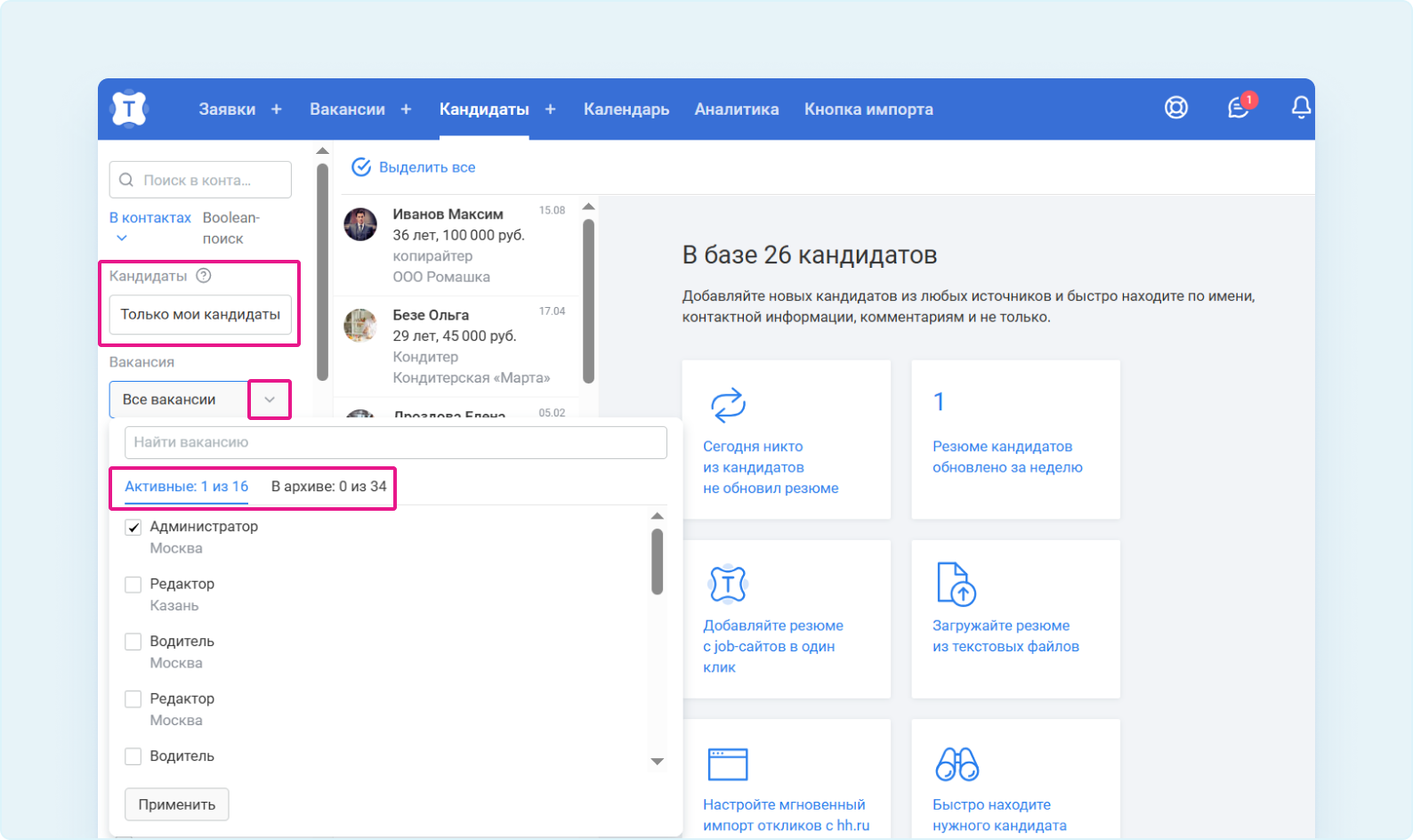Image resolution: width=1413 pixels, height=840 pixels.
Task: Check the Водитель Москва checkbox
Action: pyautogui.click(x=133, y=642)
